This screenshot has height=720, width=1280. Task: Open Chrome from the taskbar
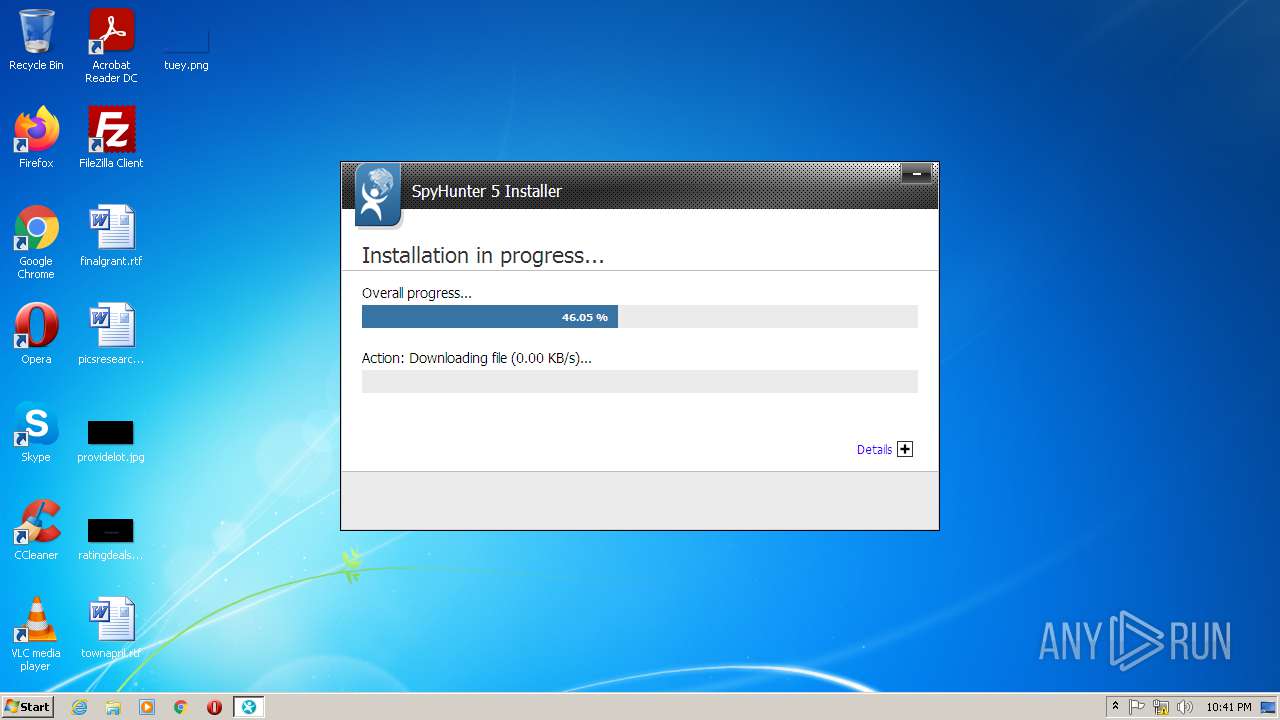(x=181, y=707)
